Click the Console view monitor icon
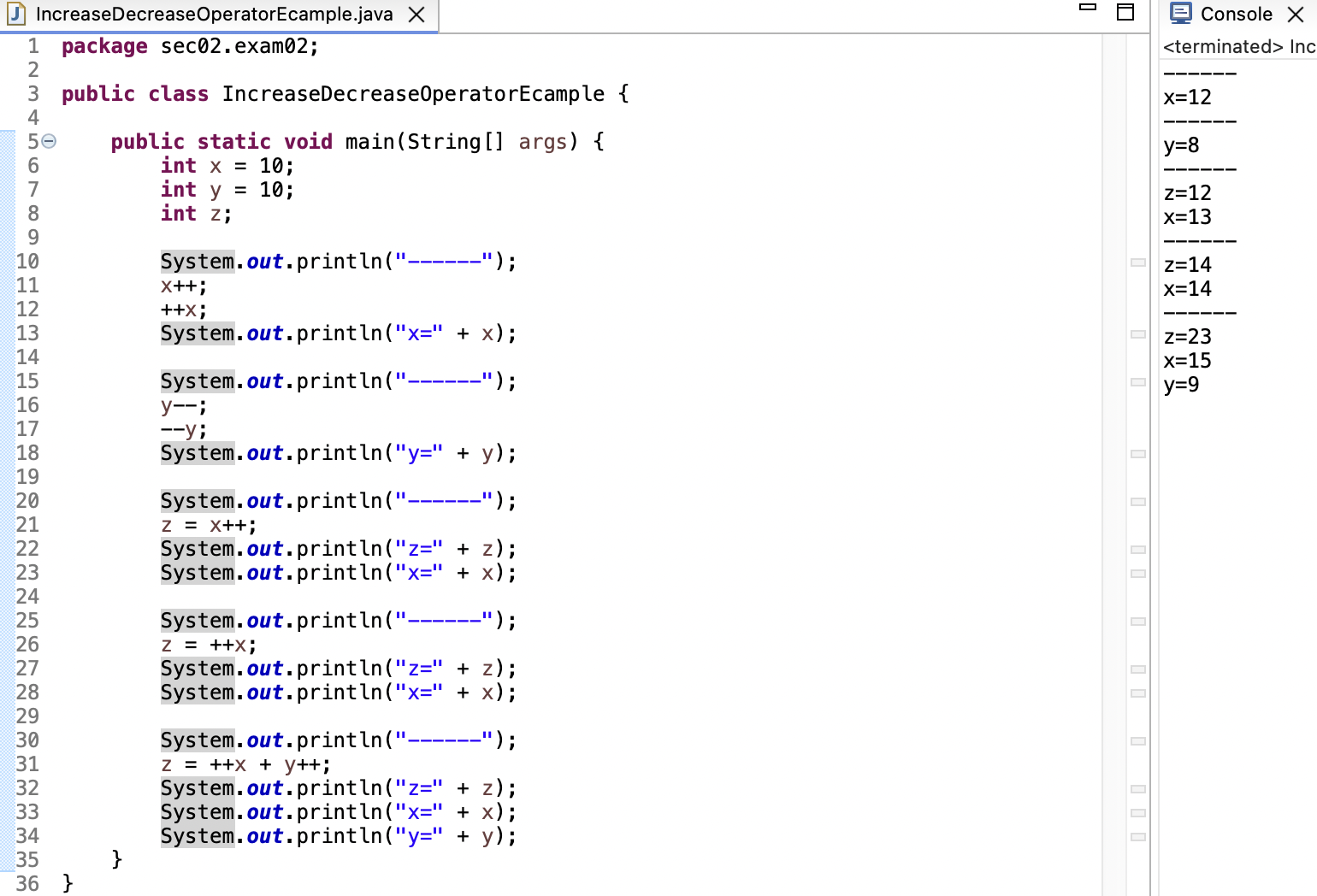This screenshot has height=896, width=1317. [x=1181, y=13]
